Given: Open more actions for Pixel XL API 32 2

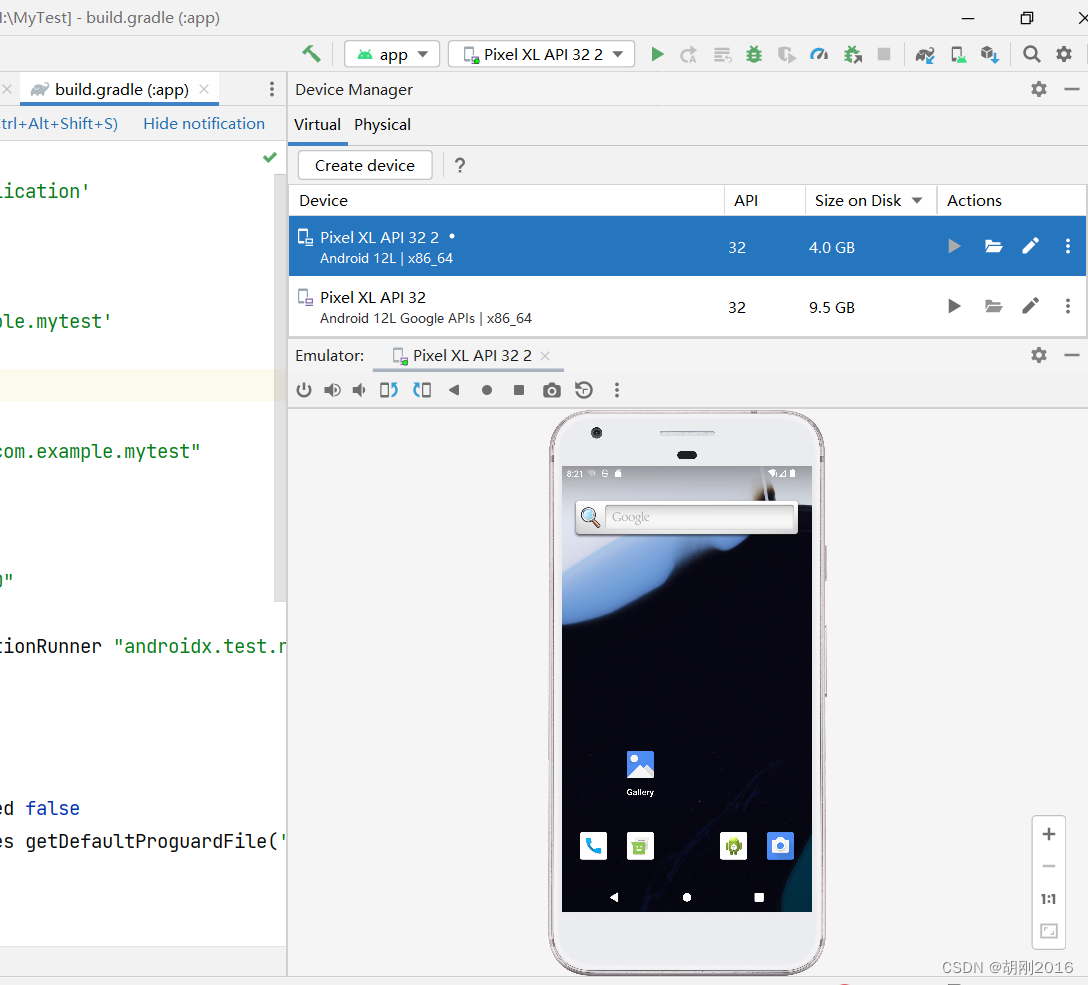Looking at the screenshot, I should coord(1068,246).
